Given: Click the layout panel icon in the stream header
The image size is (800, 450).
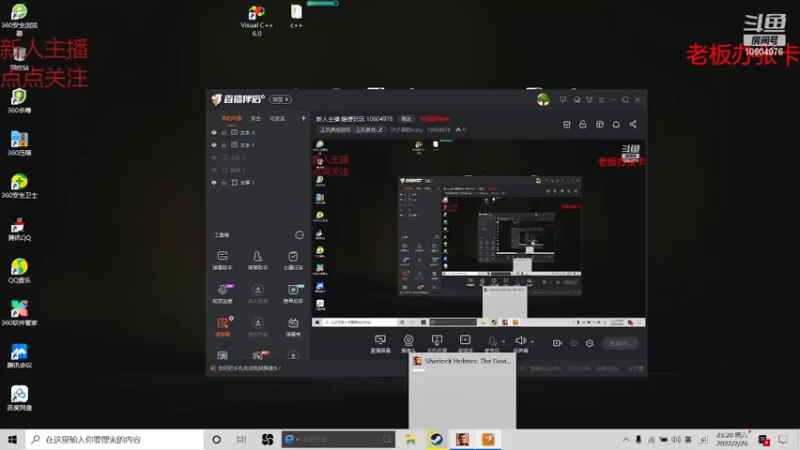Looking at the screenshot, I should tap(599, 124).
